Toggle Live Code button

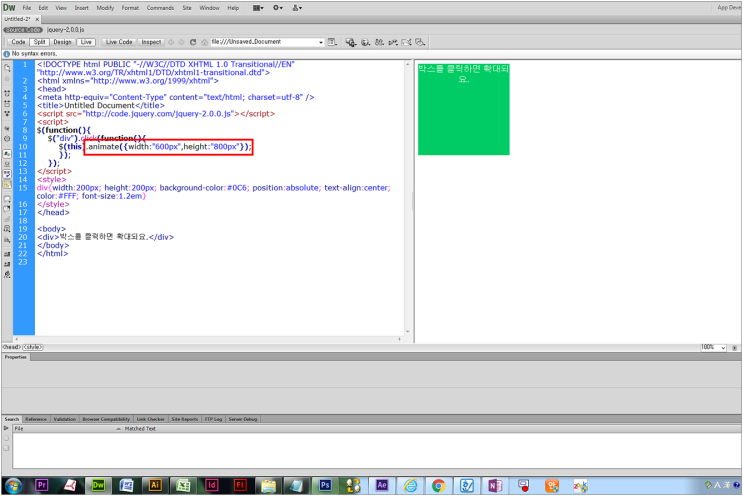pyautogui.click(x=119, y=42)
